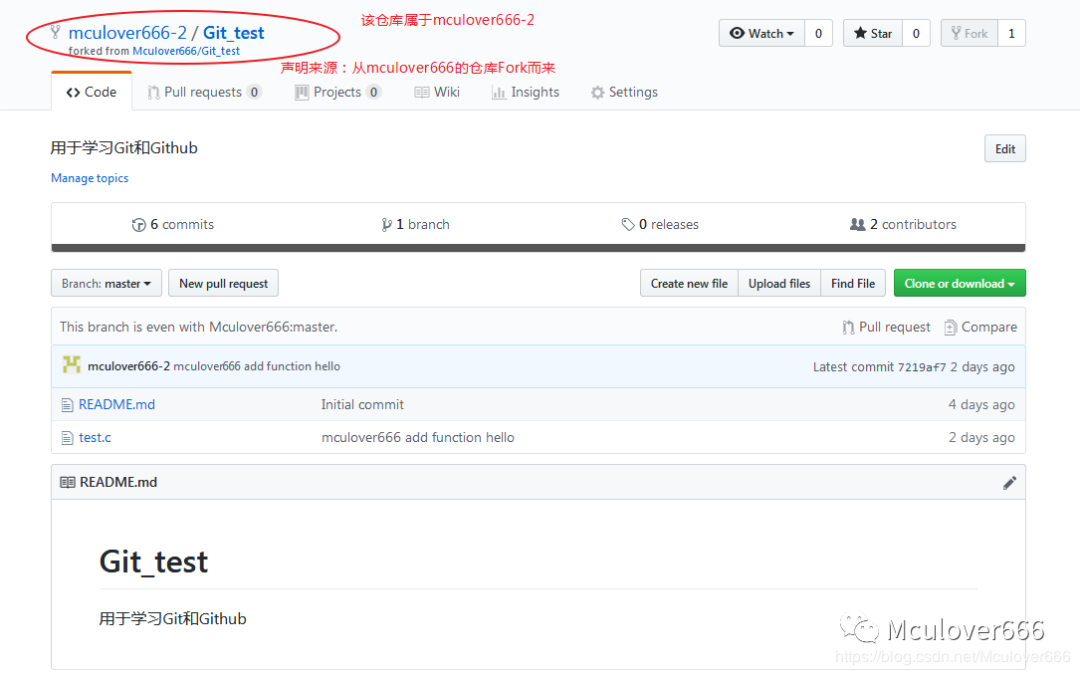1080x675 pixels.
Task: Click the stargazers count 0
Action: [916, 33]
